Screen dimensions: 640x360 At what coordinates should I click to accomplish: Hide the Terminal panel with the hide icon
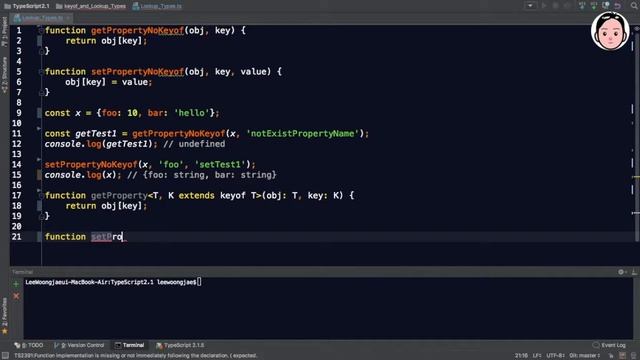[634, 272]
